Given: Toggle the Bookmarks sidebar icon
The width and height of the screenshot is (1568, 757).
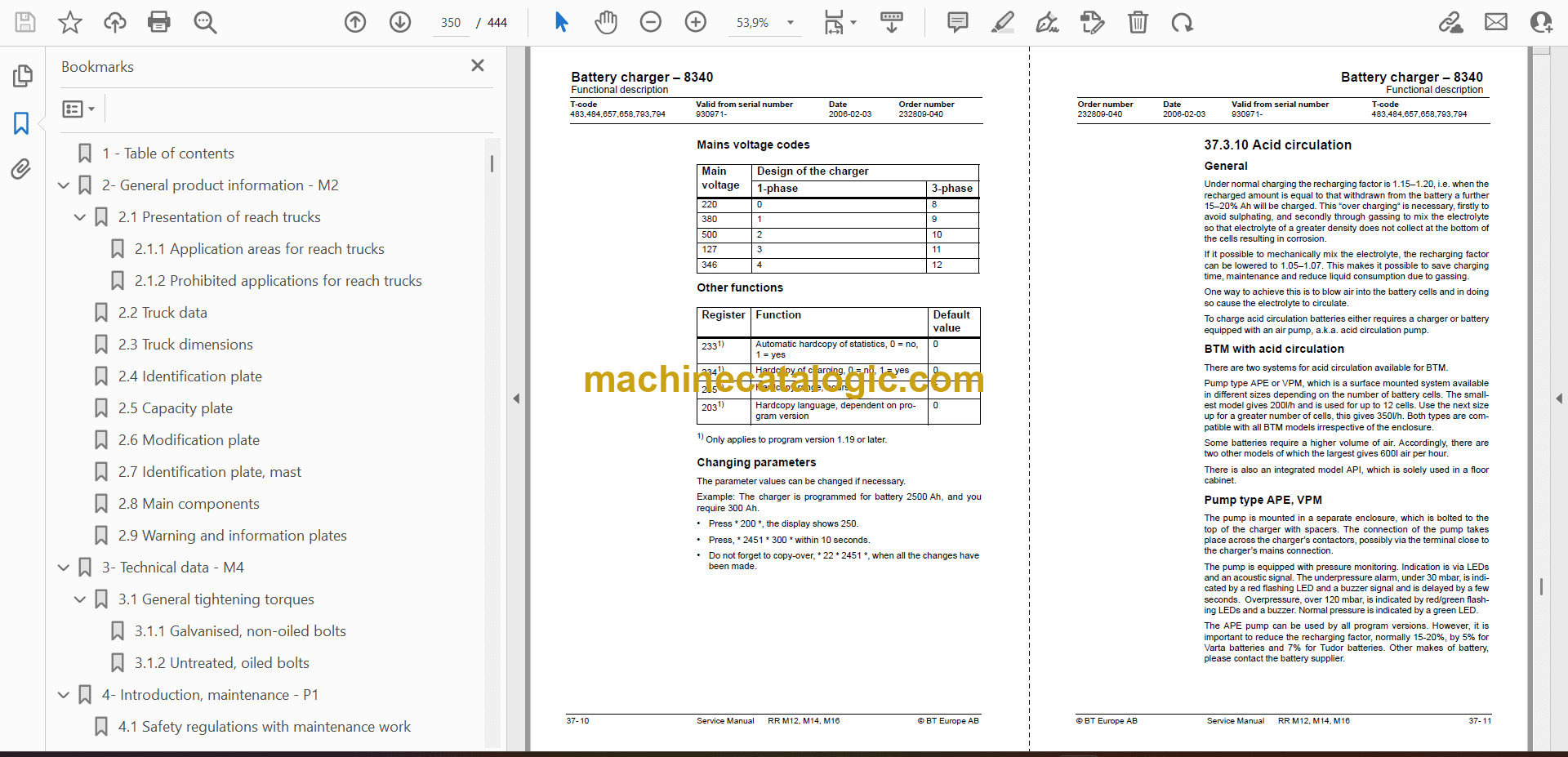Looking at the screenshot, I should (22, 123).
